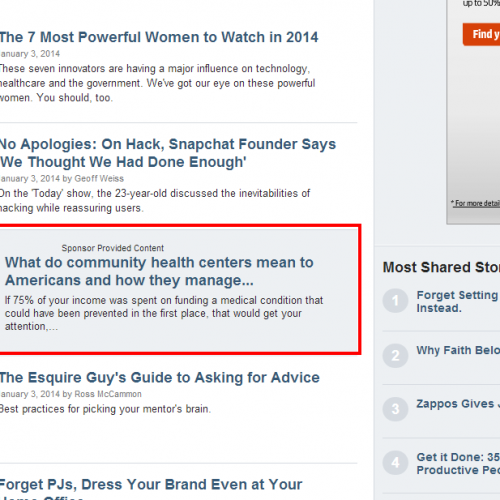Click the Snapchat article summary text
Viewport: 500px width, 500px height.
[155, 201]
